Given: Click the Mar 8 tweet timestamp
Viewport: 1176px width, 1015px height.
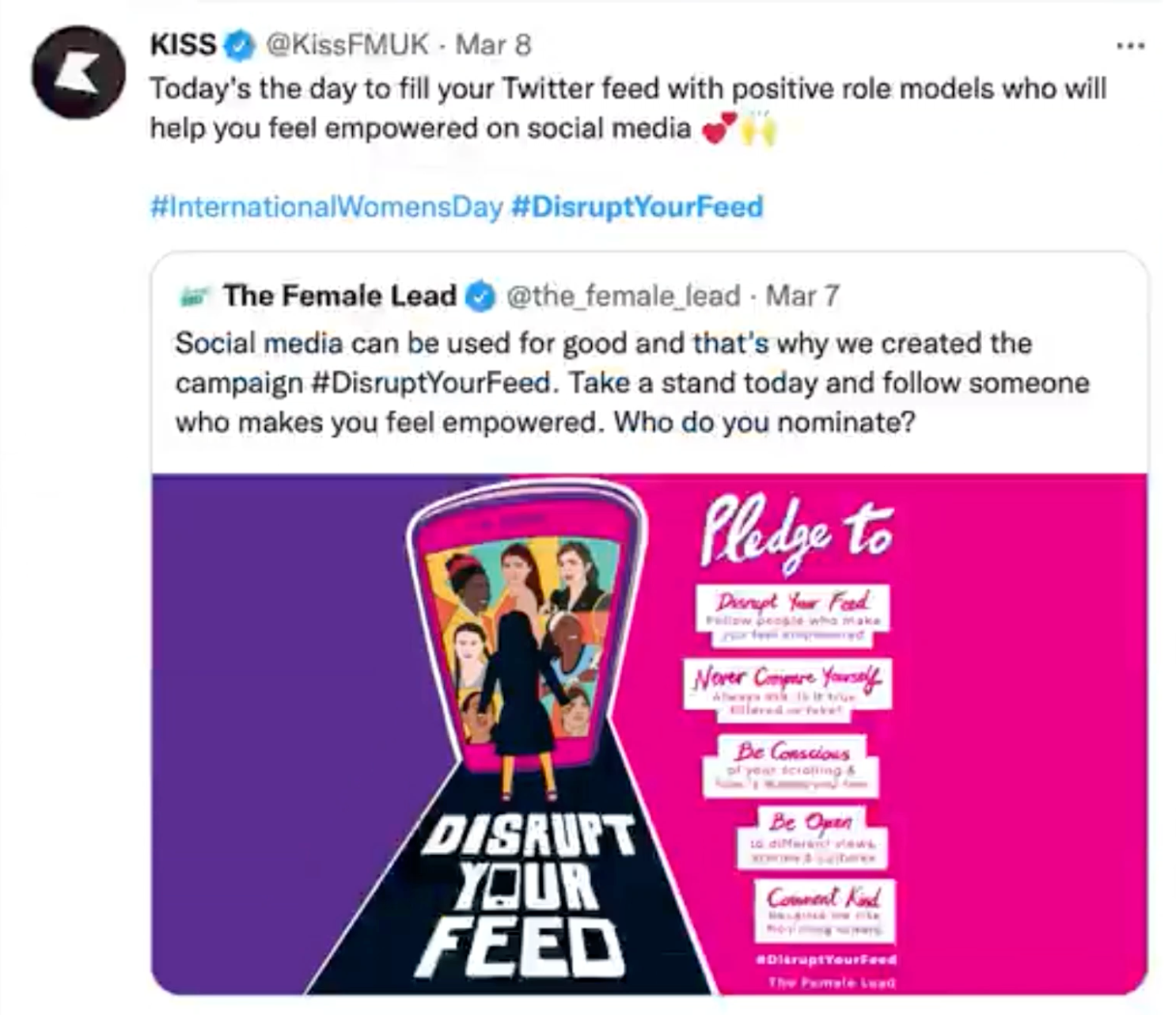Looking at the screenshot, I should (493, 44).
